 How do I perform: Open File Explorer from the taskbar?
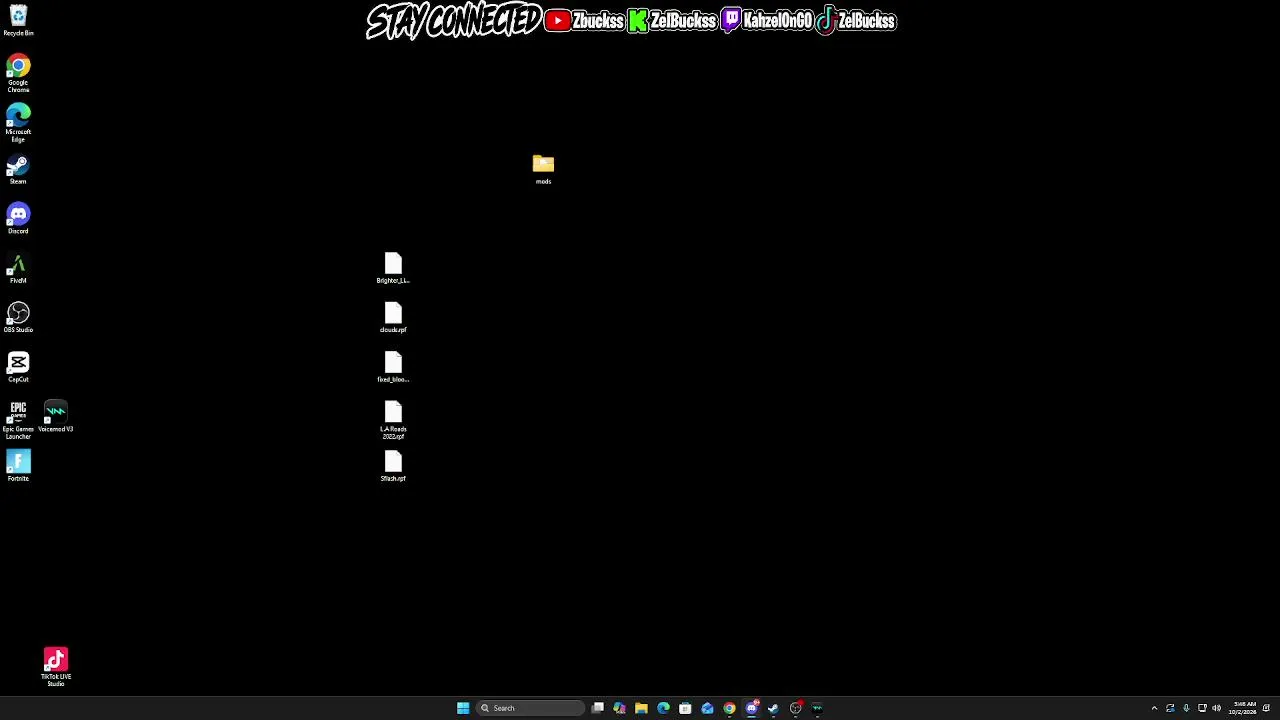(642, 708)
